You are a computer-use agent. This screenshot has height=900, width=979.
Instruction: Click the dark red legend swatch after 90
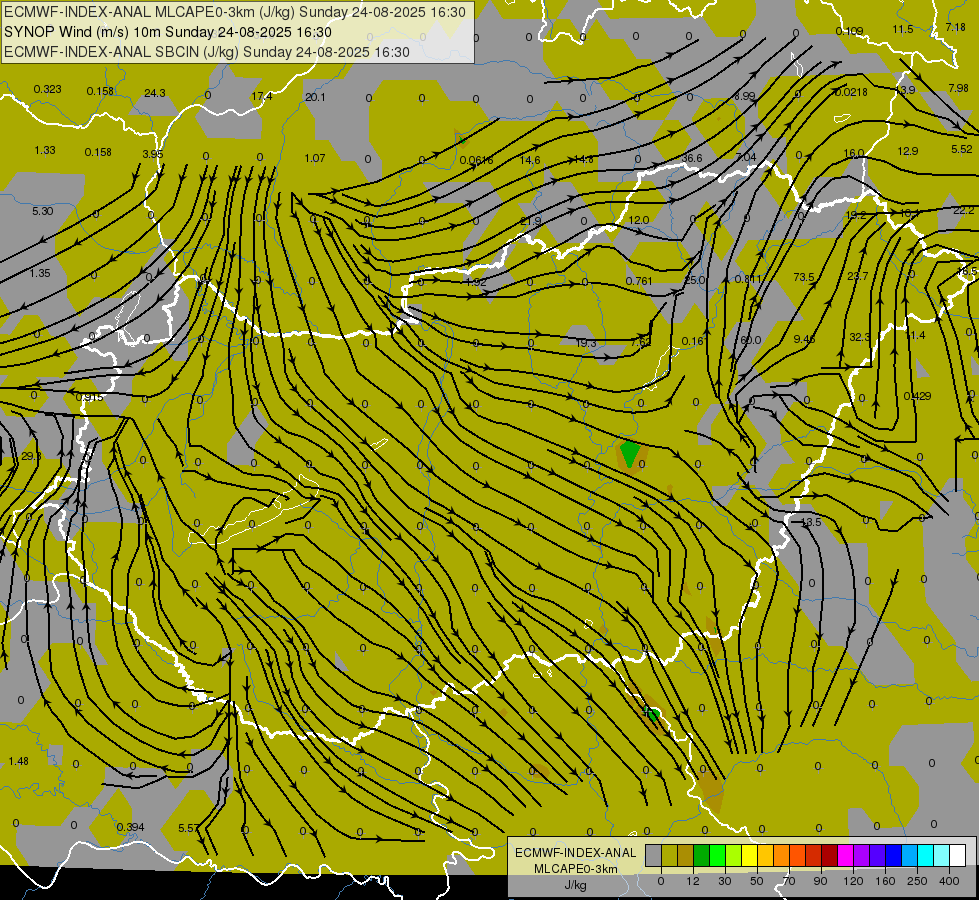[x=829, y=855]
